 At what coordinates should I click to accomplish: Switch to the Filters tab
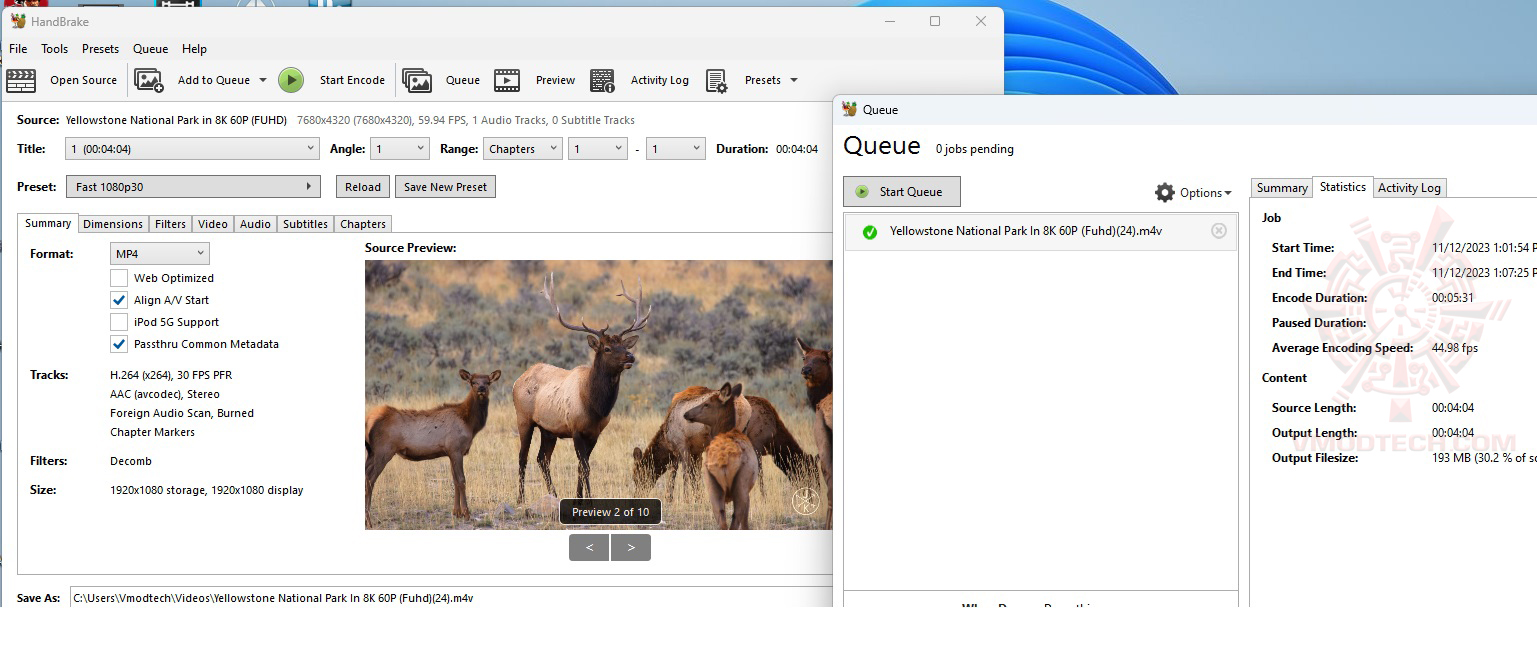(170, 224)
